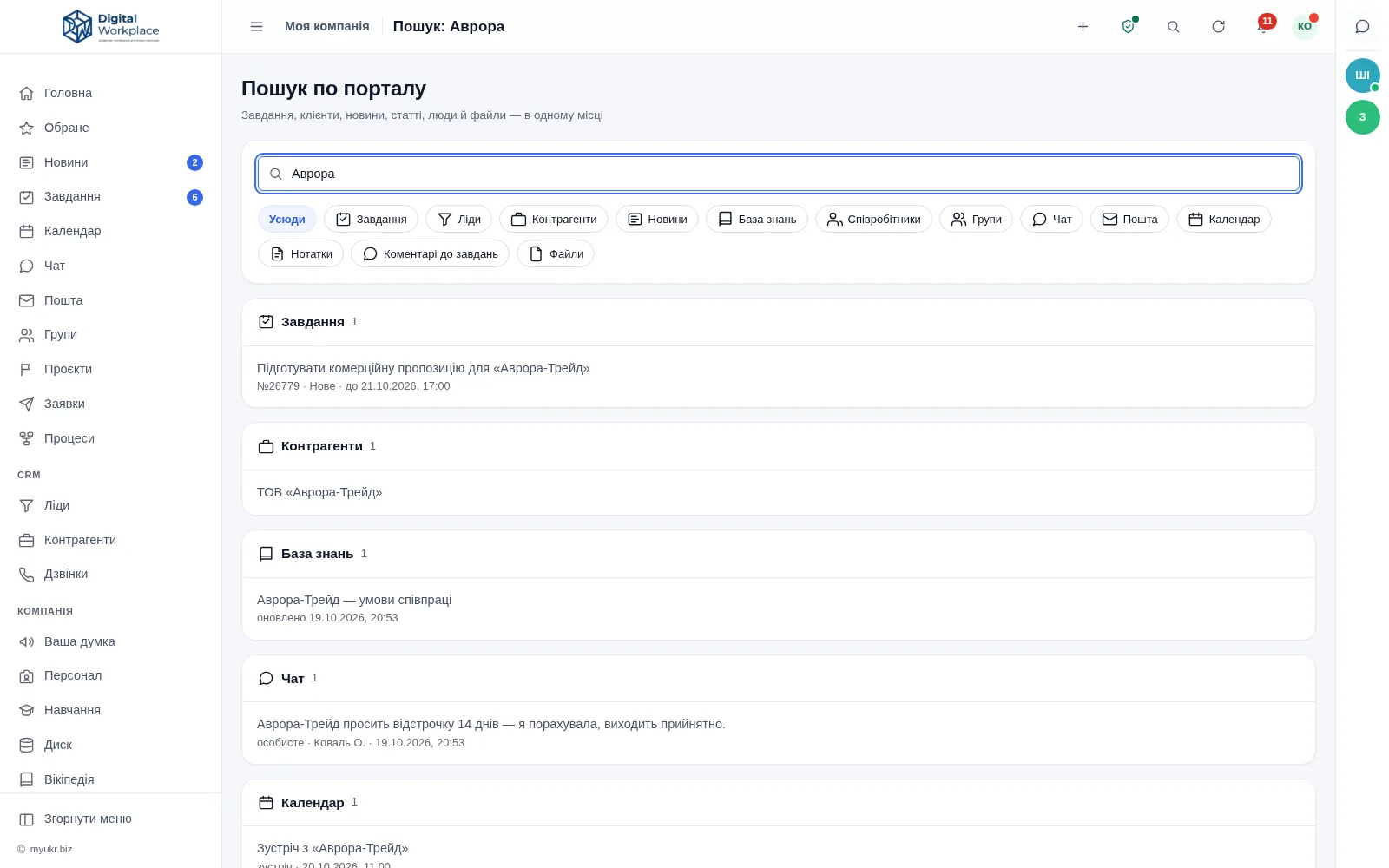Filter results by Завдання chip
Viewport: 1389px width, 868px height.
[371, 219]
